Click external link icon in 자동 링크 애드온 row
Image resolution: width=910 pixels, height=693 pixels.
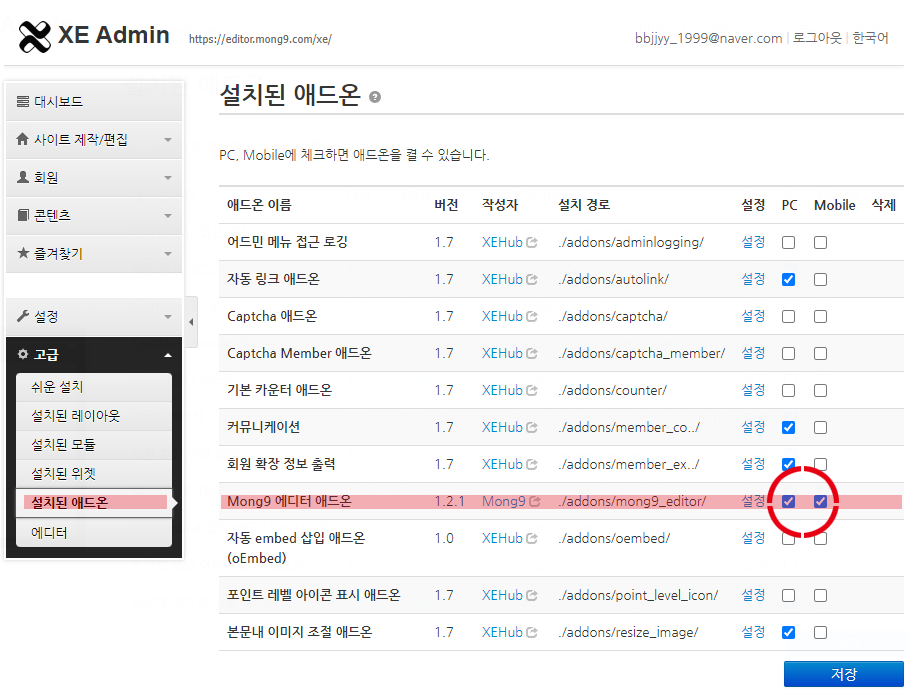532,280
